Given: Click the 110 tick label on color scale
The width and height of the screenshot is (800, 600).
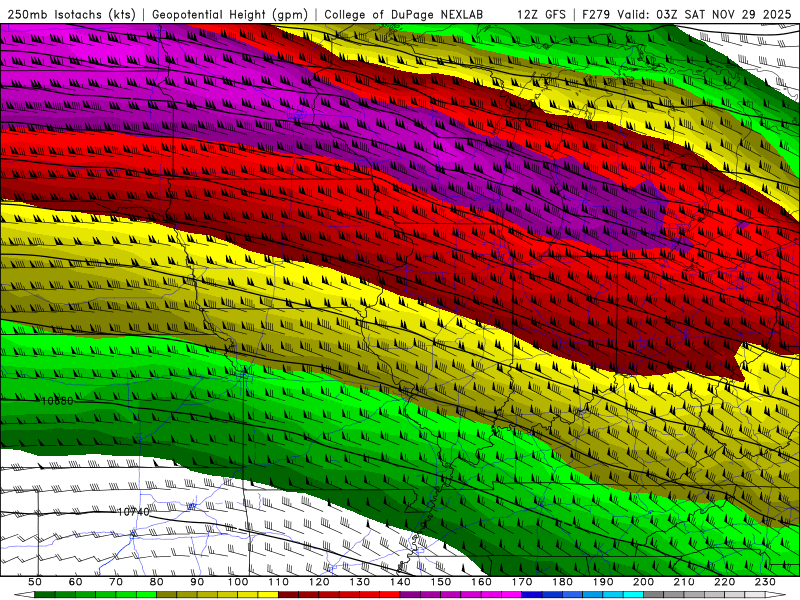Looking at the screenshot, I should pyautogui.click(x=278, y=582).
